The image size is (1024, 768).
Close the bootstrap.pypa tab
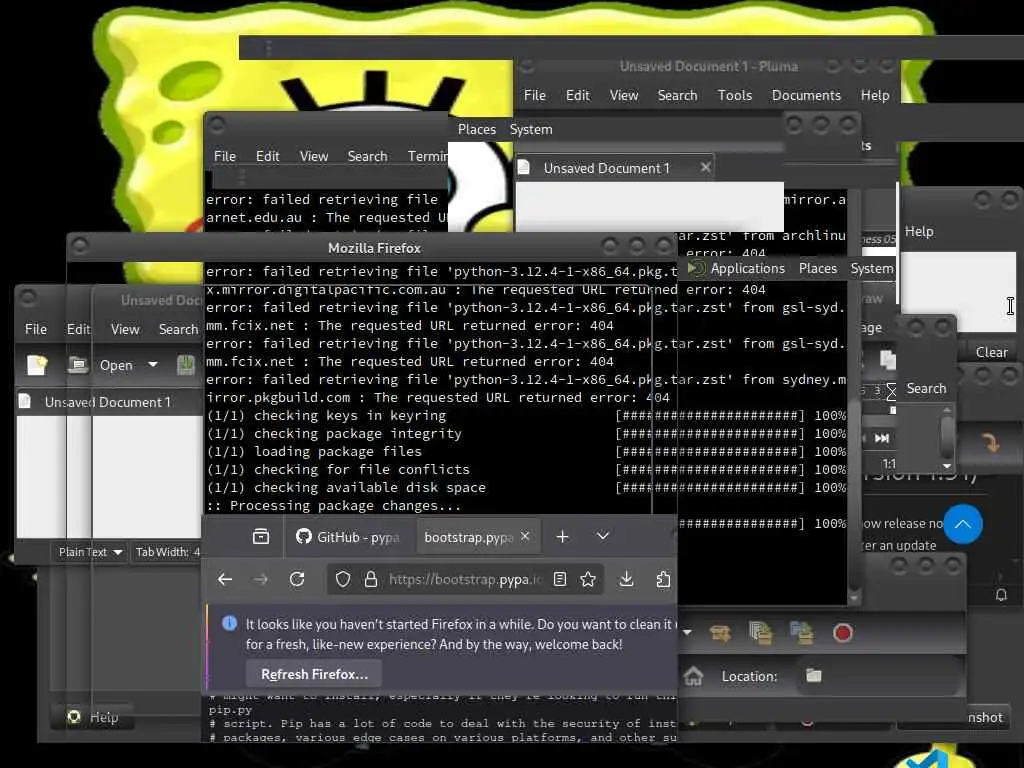coord(525,536)
